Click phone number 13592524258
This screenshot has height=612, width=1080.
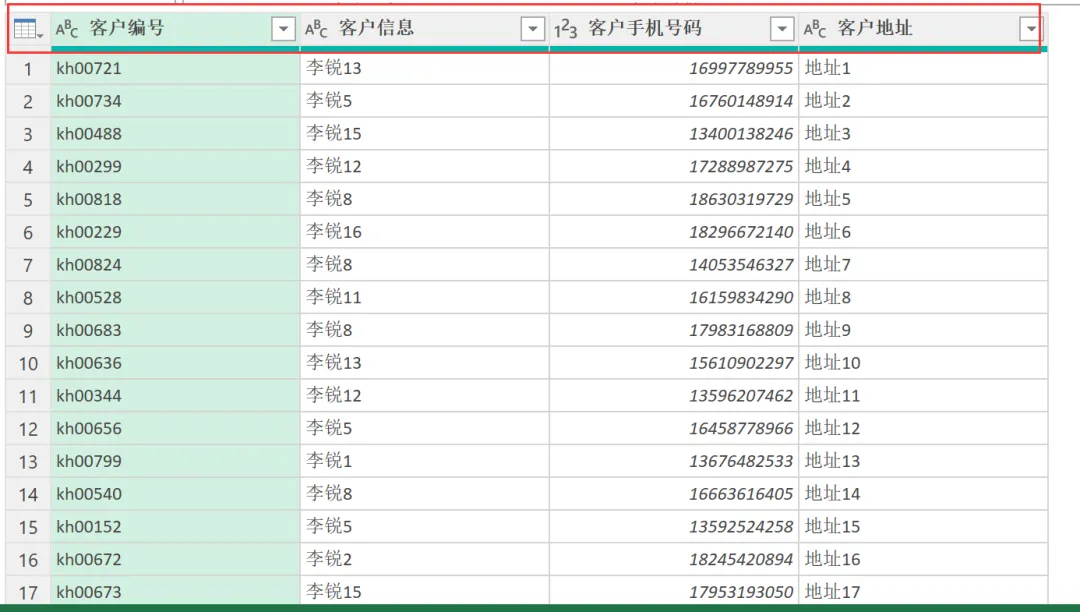click(741, 527)
